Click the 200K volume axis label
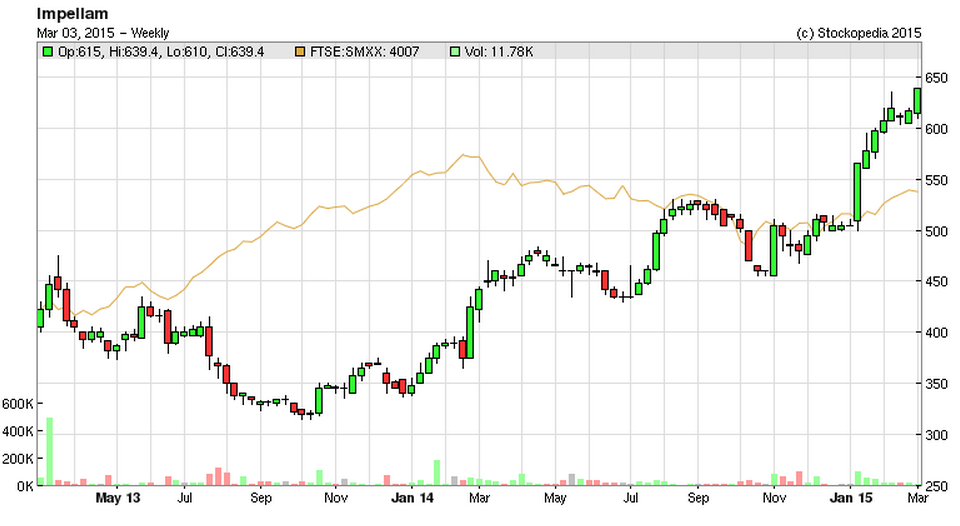The image size is (960, 526). click(18, 459)
